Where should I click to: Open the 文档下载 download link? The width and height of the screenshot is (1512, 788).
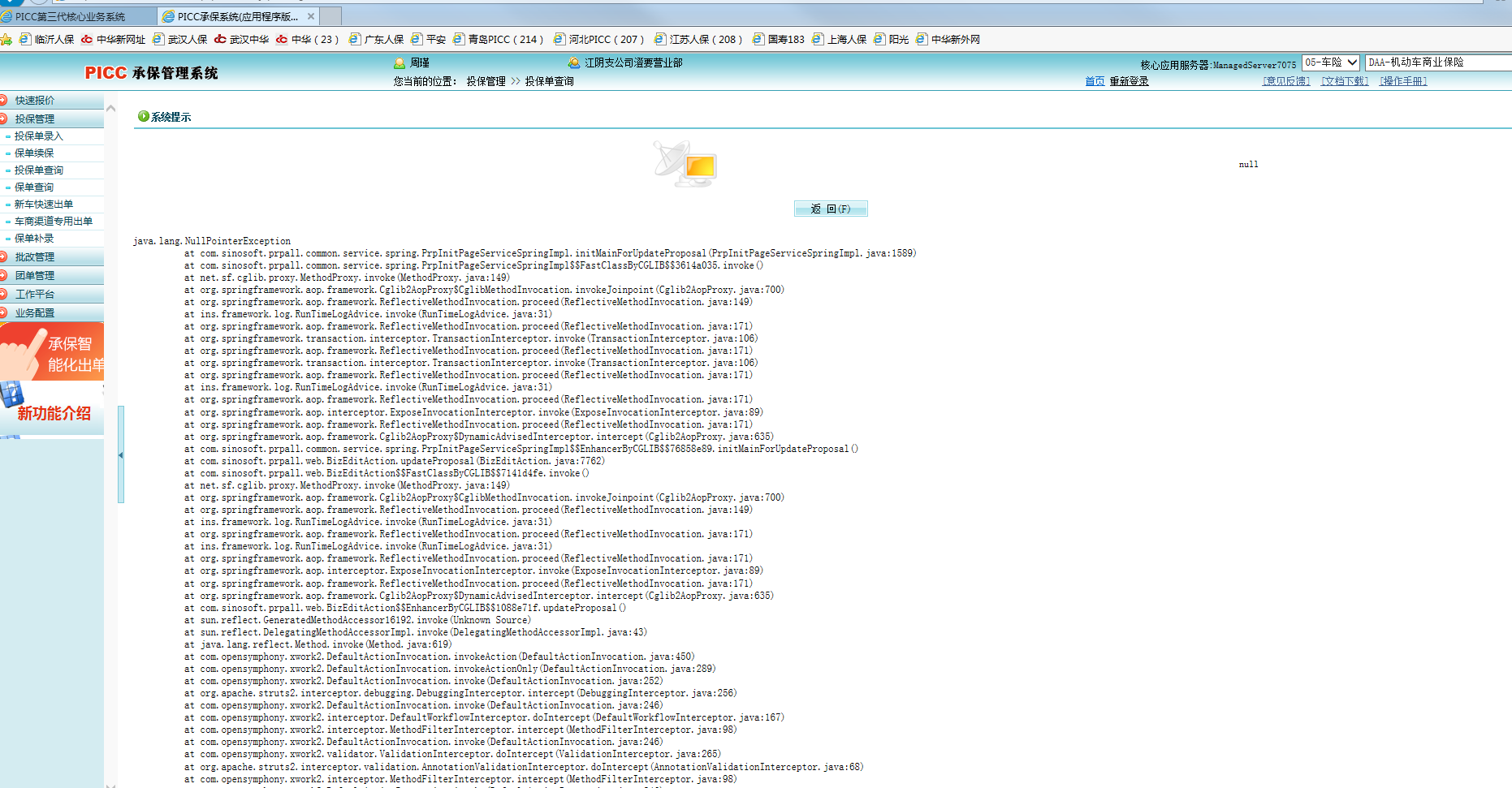tap(1345, 81)
